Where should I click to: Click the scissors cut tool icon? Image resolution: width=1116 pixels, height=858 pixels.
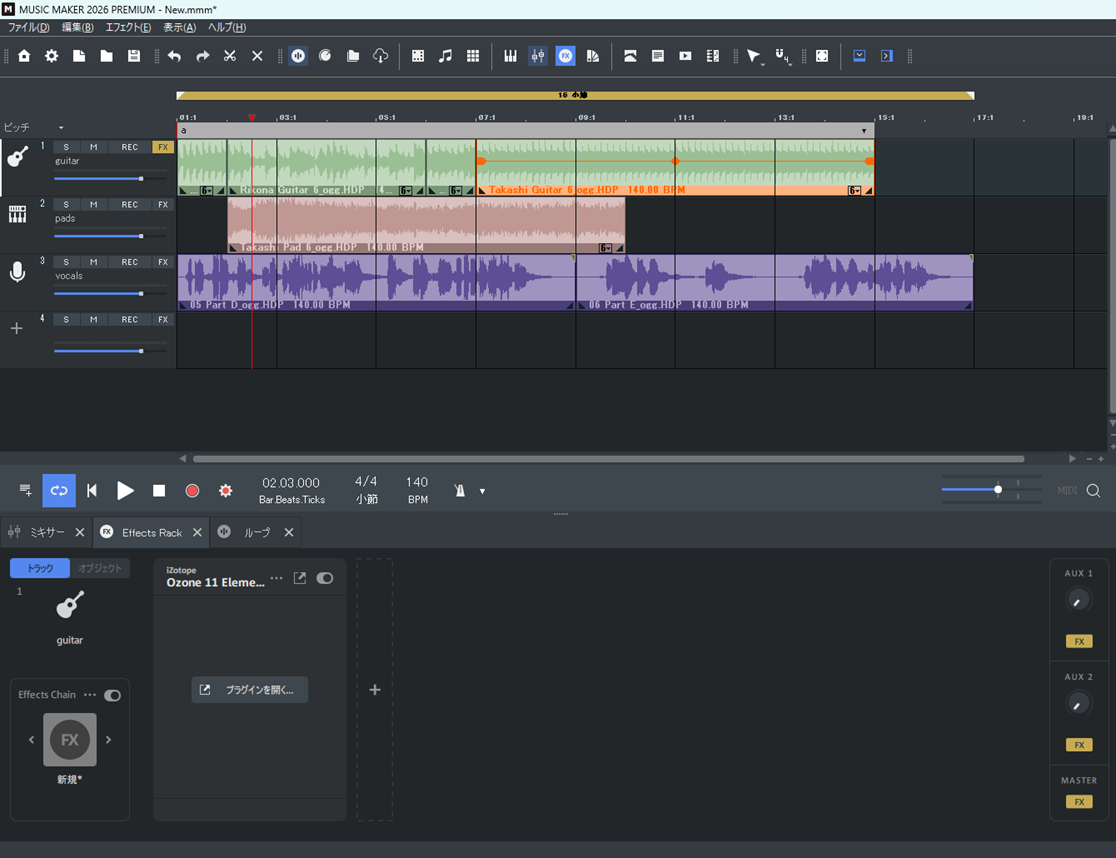pyautogui.click(x=230, y=56)
